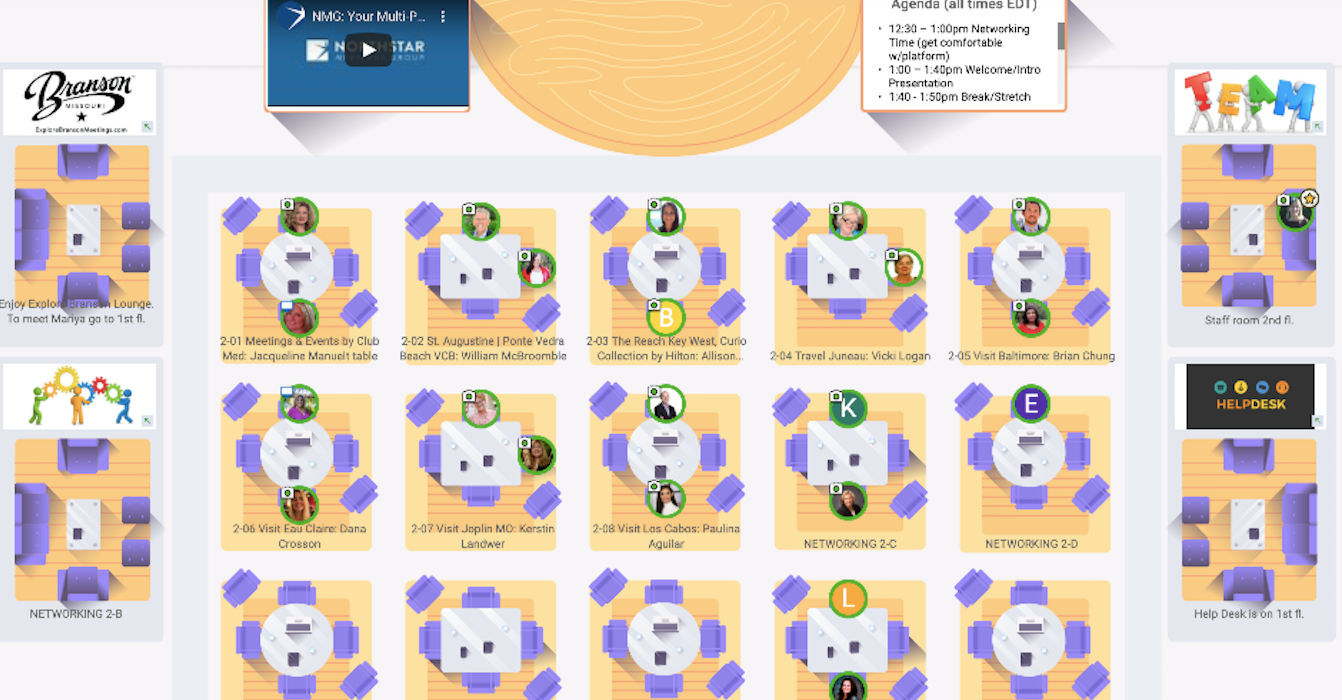Select lower woman avatar at Visit Los Cabos
The image size is (1342, 700).
click(665, 498)
